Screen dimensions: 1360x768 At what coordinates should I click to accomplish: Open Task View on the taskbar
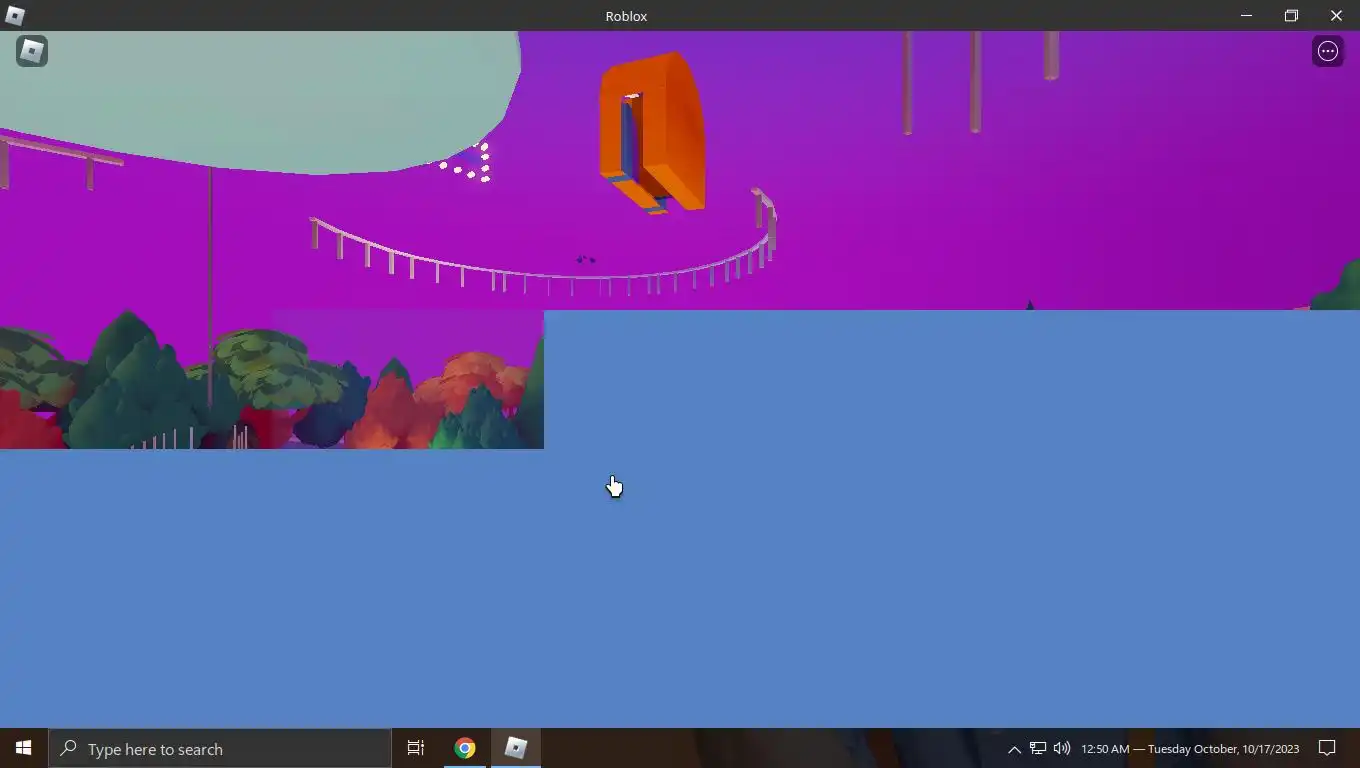[x=416, y=748]
